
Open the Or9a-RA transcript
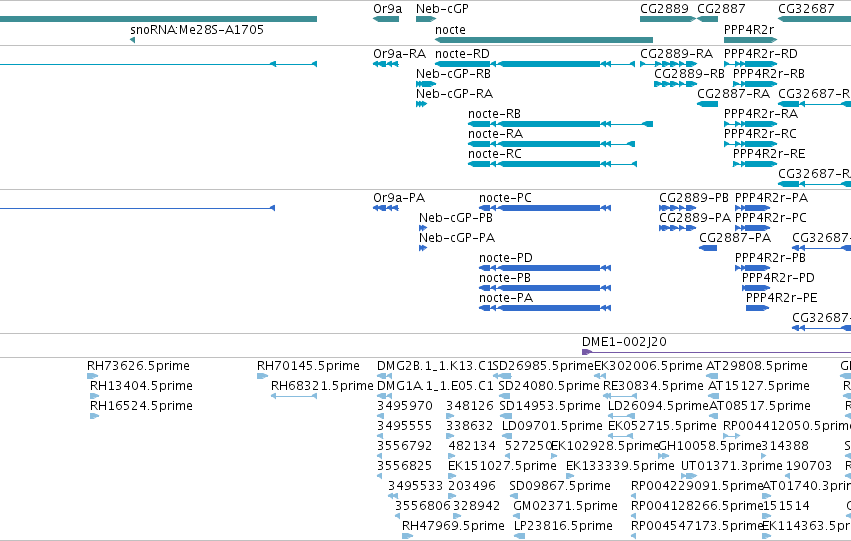pos(399,54)
